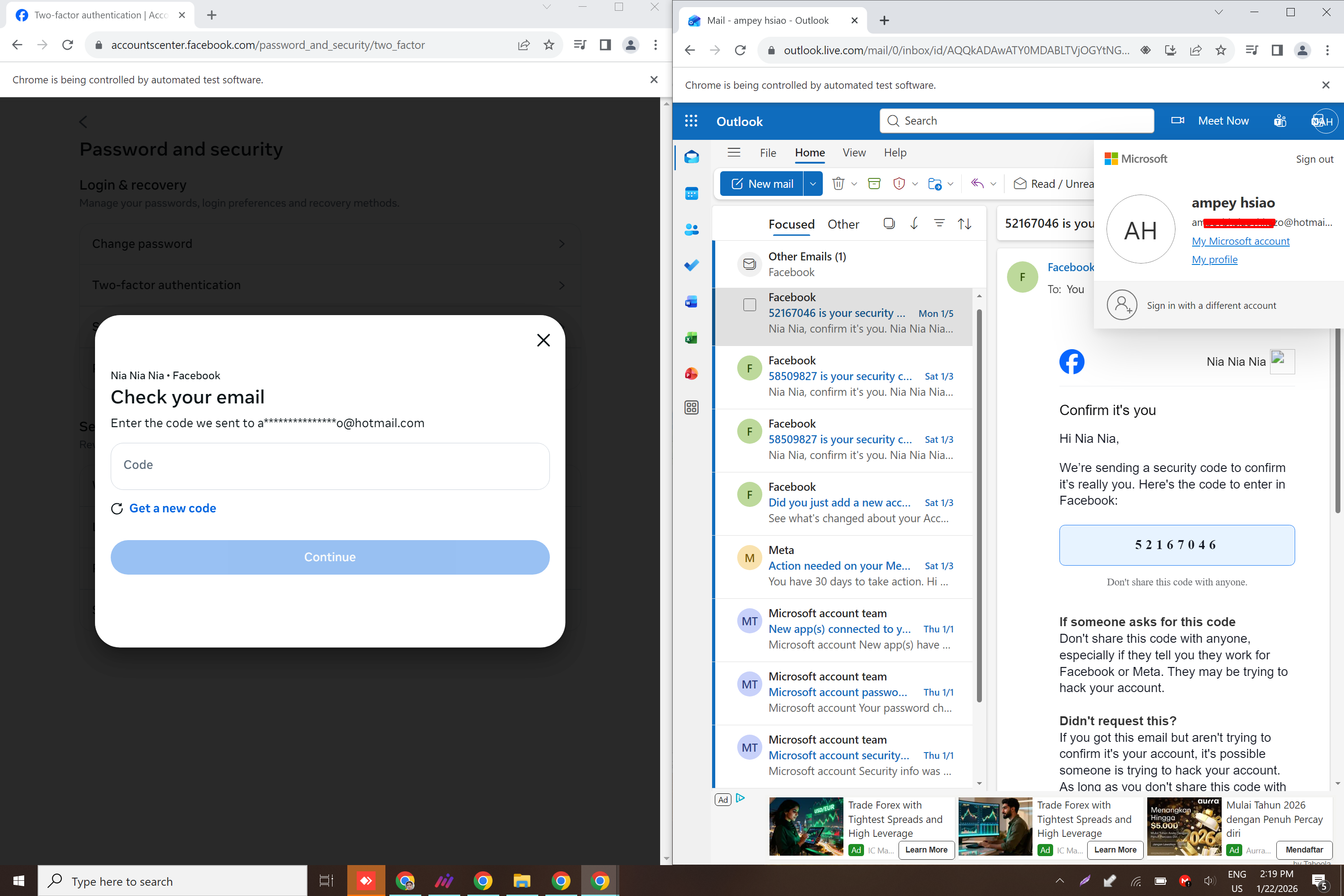The height and width of the screenshot is (896, 1344).
Task: Switch to the Focused inbox tab
Action: click(x=791, y=224)
